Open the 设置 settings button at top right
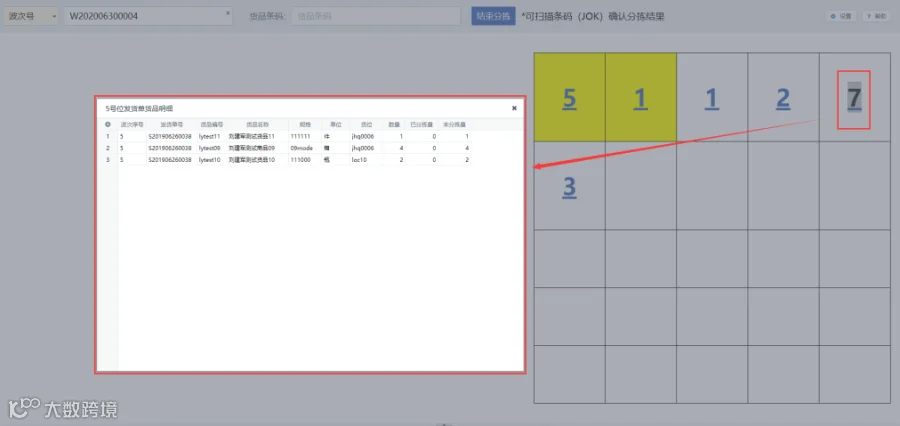 (x=841, y=16)
